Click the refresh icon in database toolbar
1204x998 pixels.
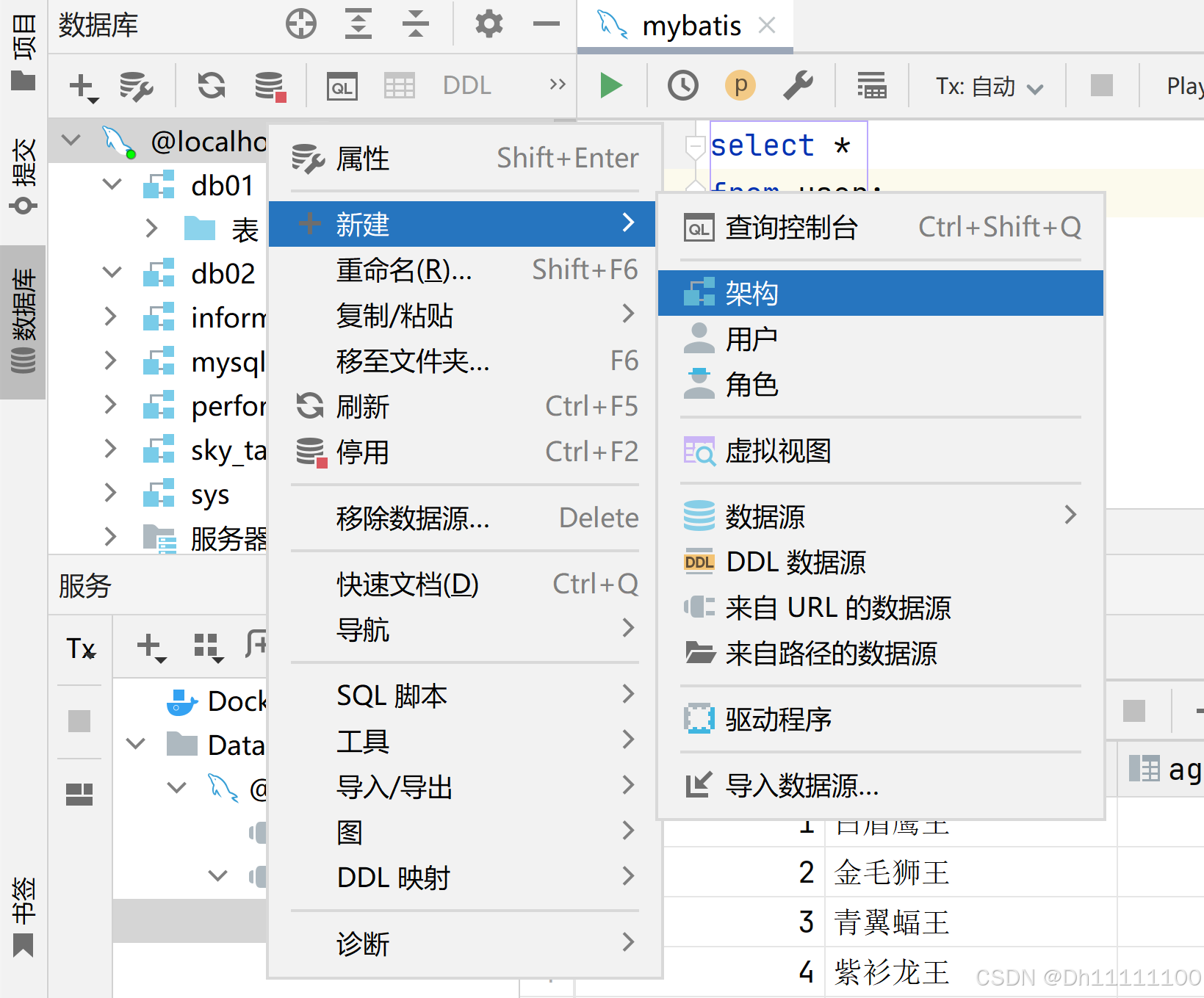[x=211, y=86]
